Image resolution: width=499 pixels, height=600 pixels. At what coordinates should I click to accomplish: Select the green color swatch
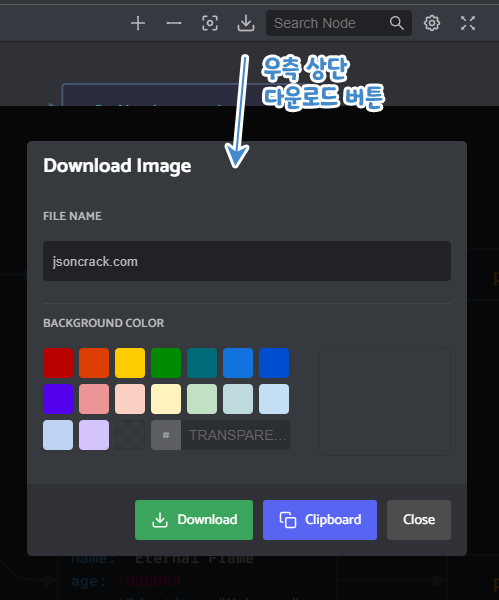tap(166, 363)
